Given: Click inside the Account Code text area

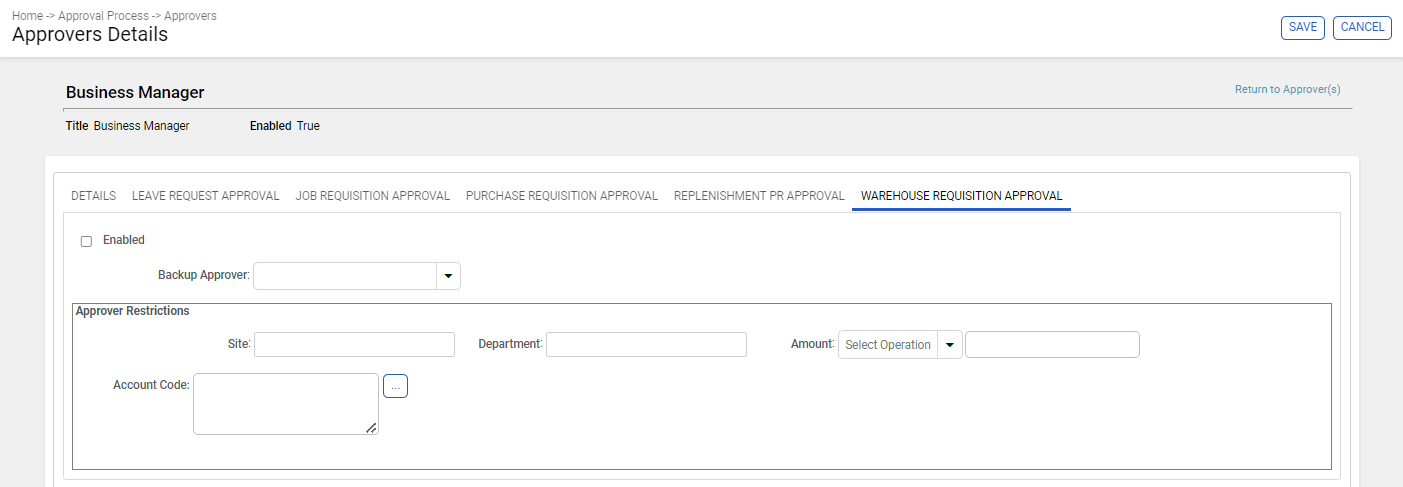Looking at the screenshot, I should 286,404.
